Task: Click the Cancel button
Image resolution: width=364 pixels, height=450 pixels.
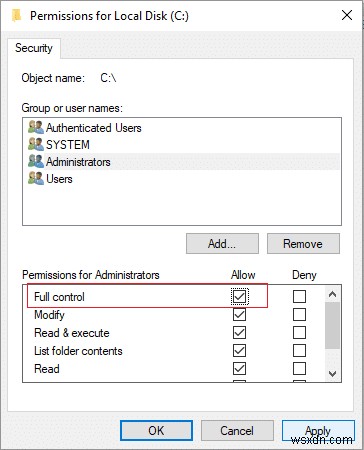Action: [x=237, y=431]
